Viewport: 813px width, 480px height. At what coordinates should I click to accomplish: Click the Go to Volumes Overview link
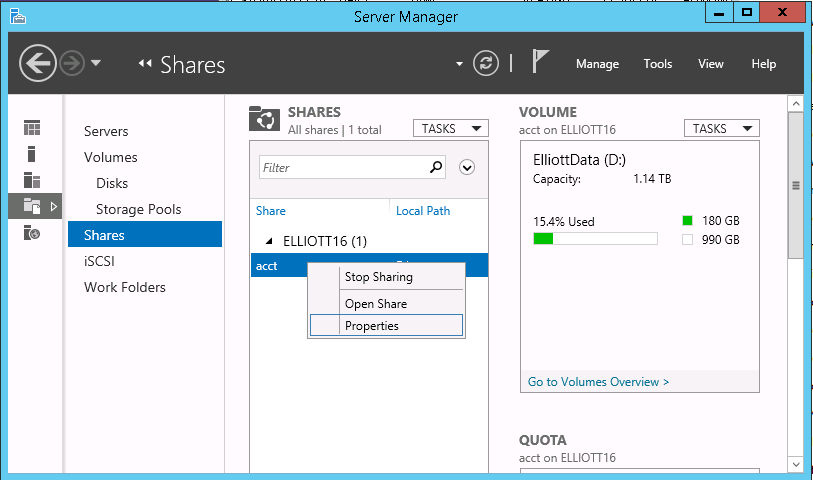(x=598, y=382)
